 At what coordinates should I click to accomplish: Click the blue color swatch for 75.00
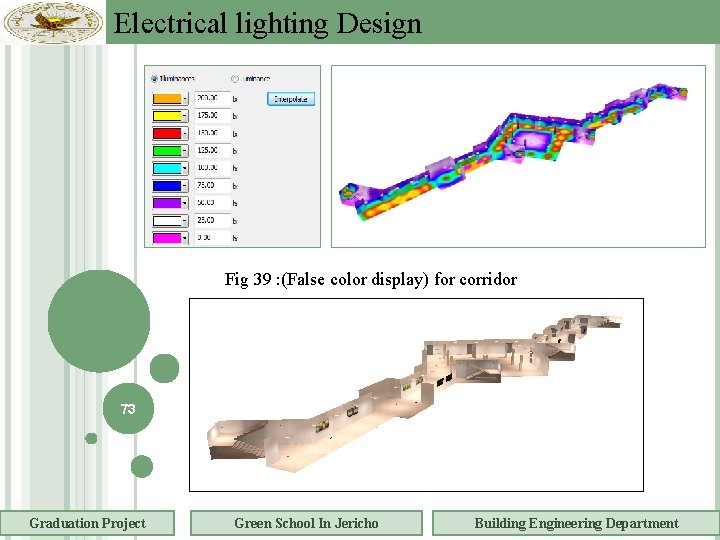(x=167, y=186)
